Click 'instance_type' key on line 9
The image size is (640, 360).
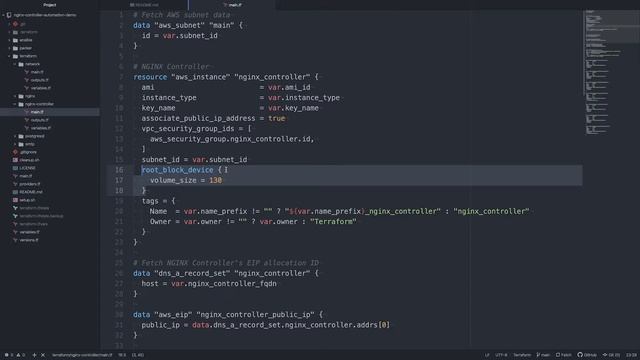pos(169,98)
